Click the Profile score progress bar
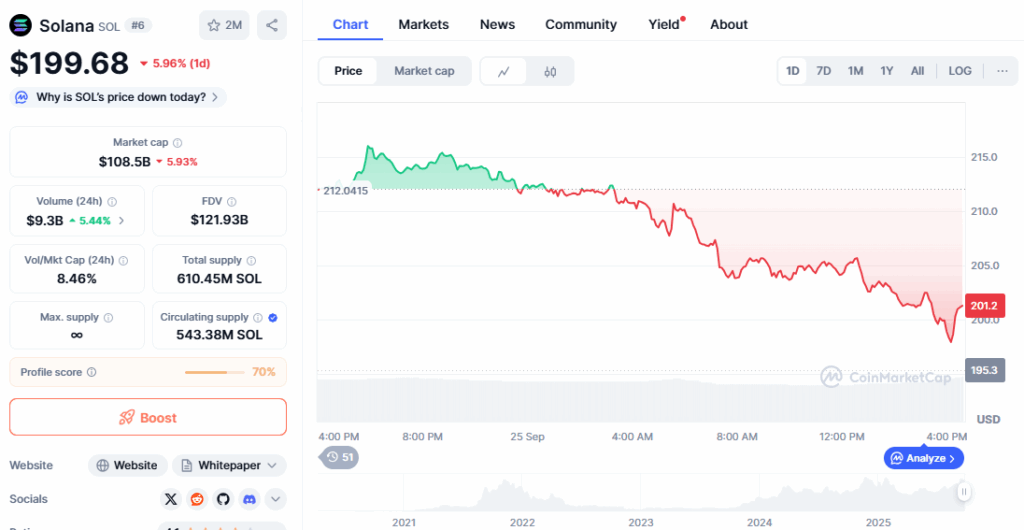 click(x=216, y=372)
